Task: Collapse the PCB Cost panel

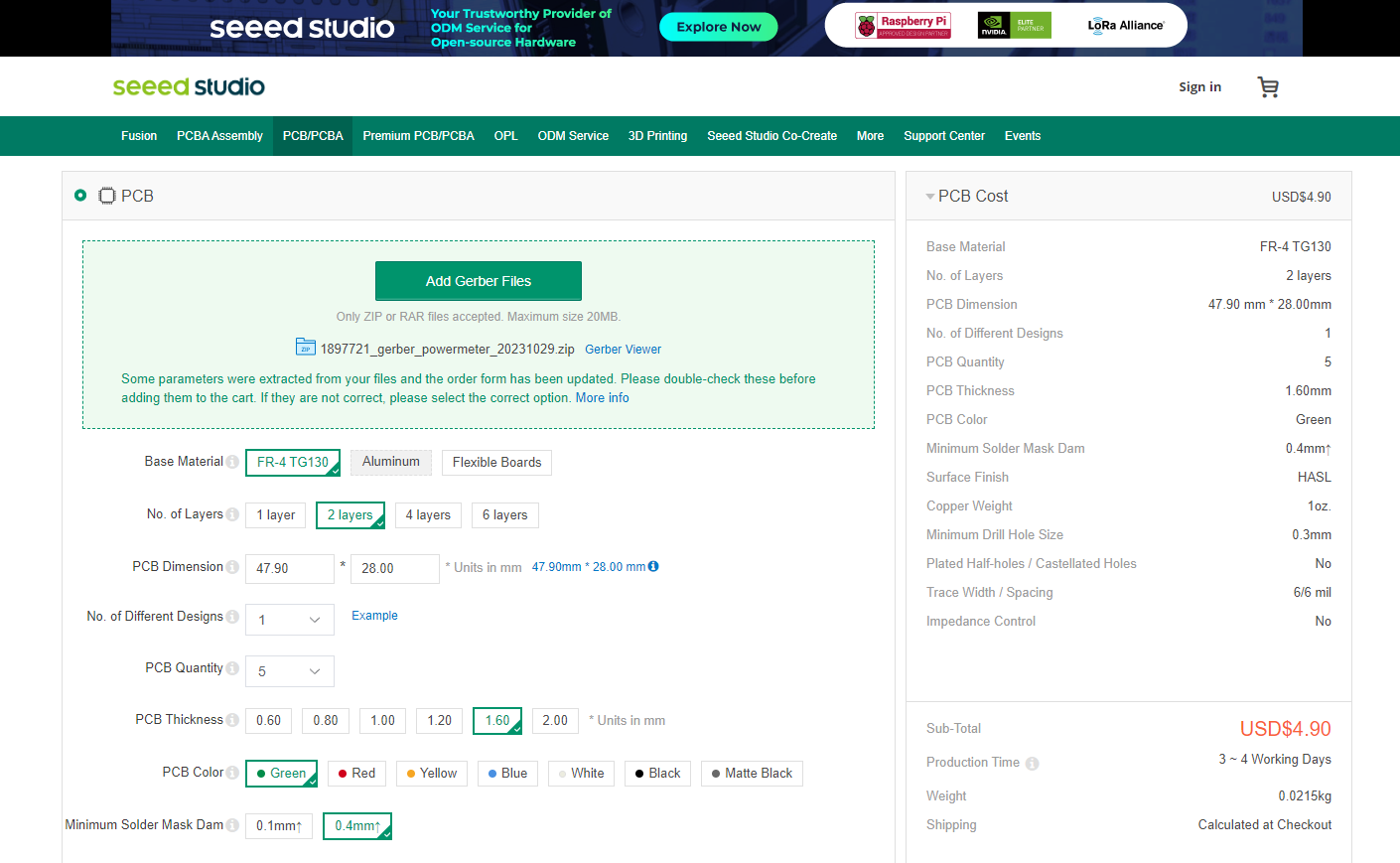Action: 929,196
